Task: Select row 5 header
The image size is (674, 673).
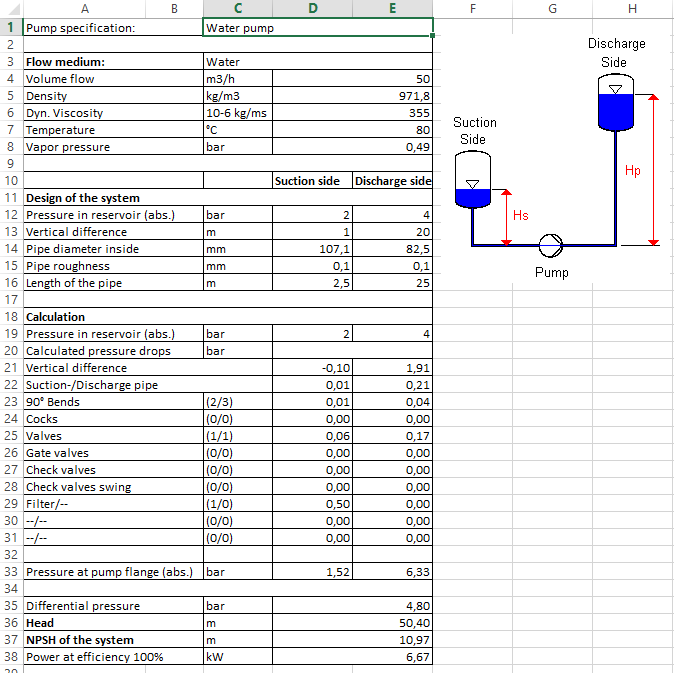Action: (11, 95)
